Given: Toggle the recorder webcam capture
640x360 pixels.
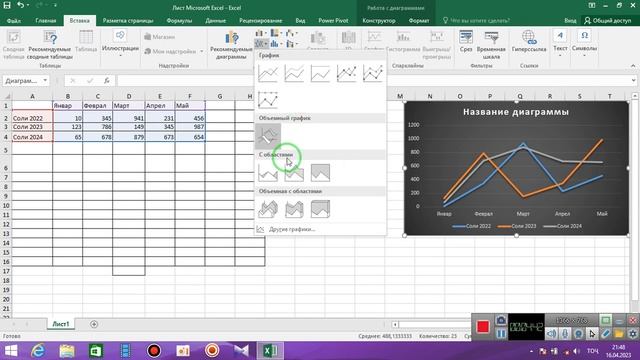Looking at the screenshot, I should click(578, 334).
